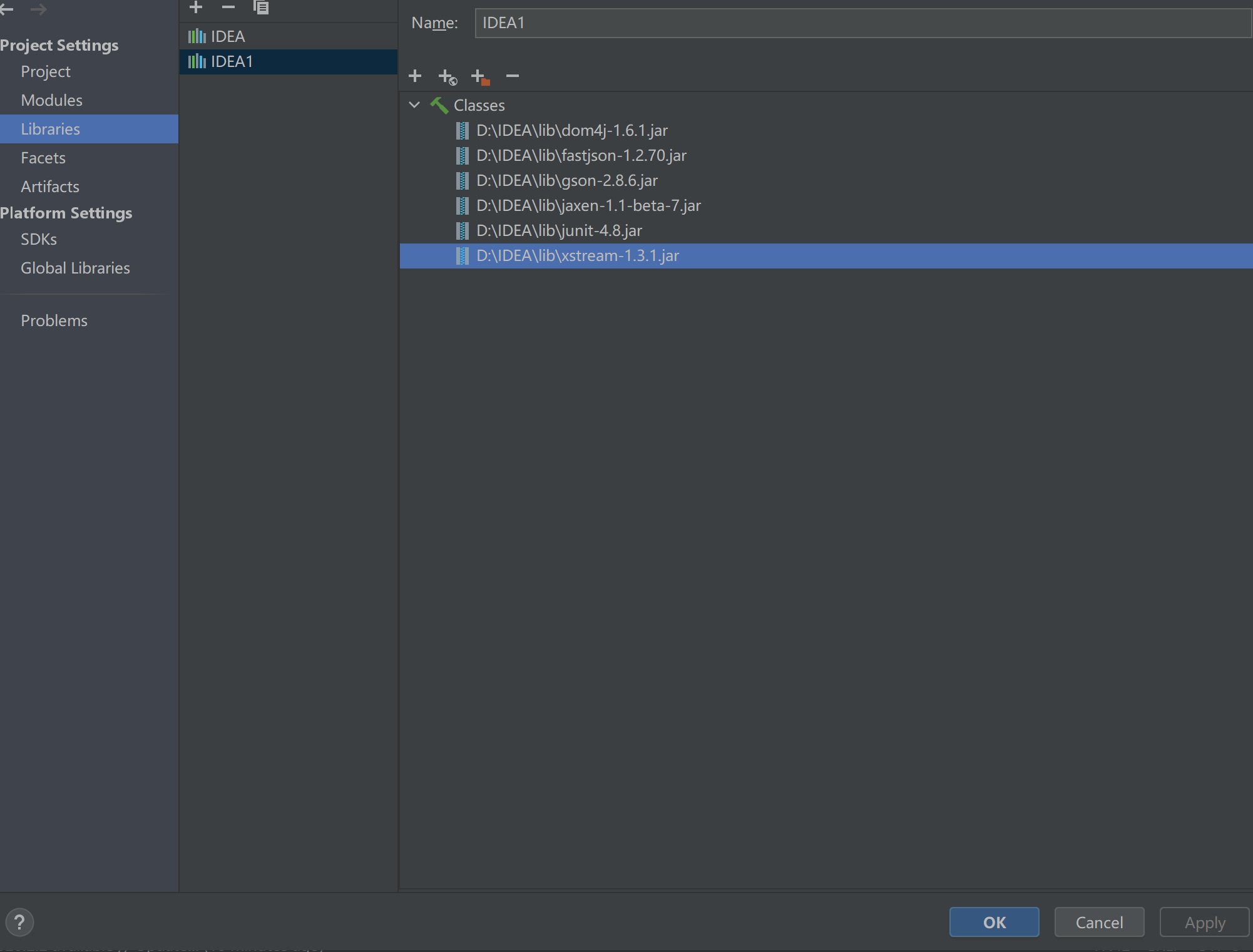This screenshot has height=952, width=1253.
Task: Collapse the Classes tree node
Action: coord(414,105)
